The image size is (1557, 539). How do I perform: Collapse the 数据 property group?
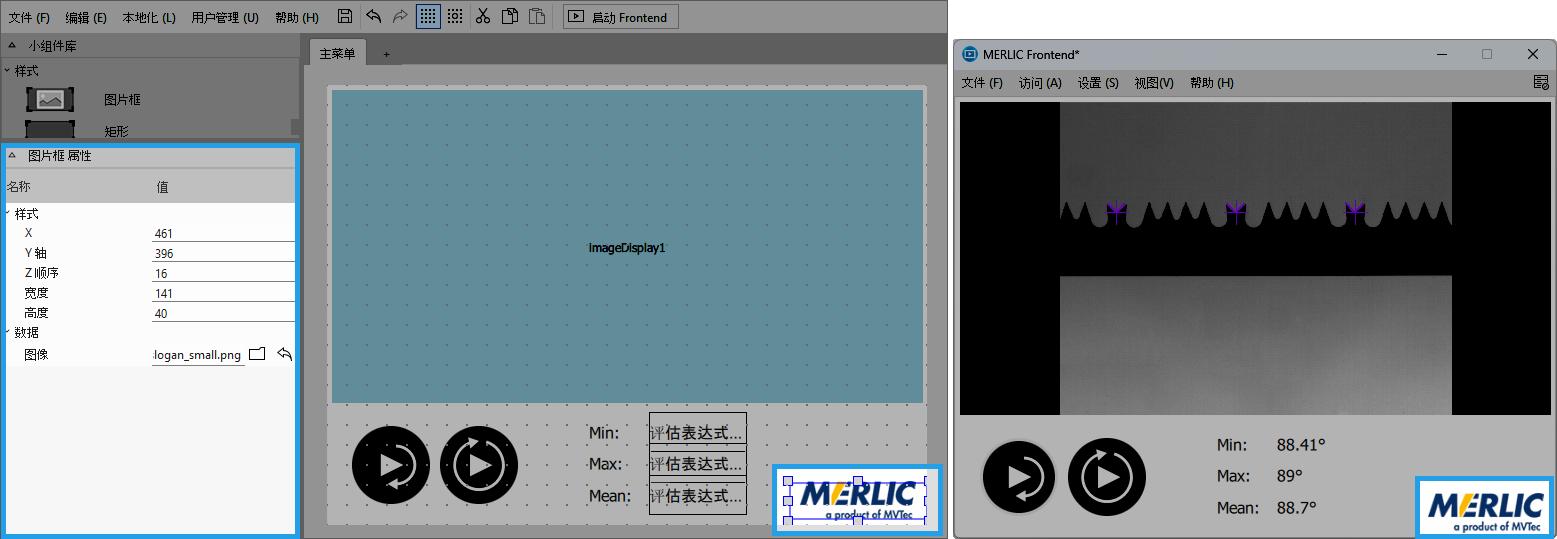[x=8, y=332]
